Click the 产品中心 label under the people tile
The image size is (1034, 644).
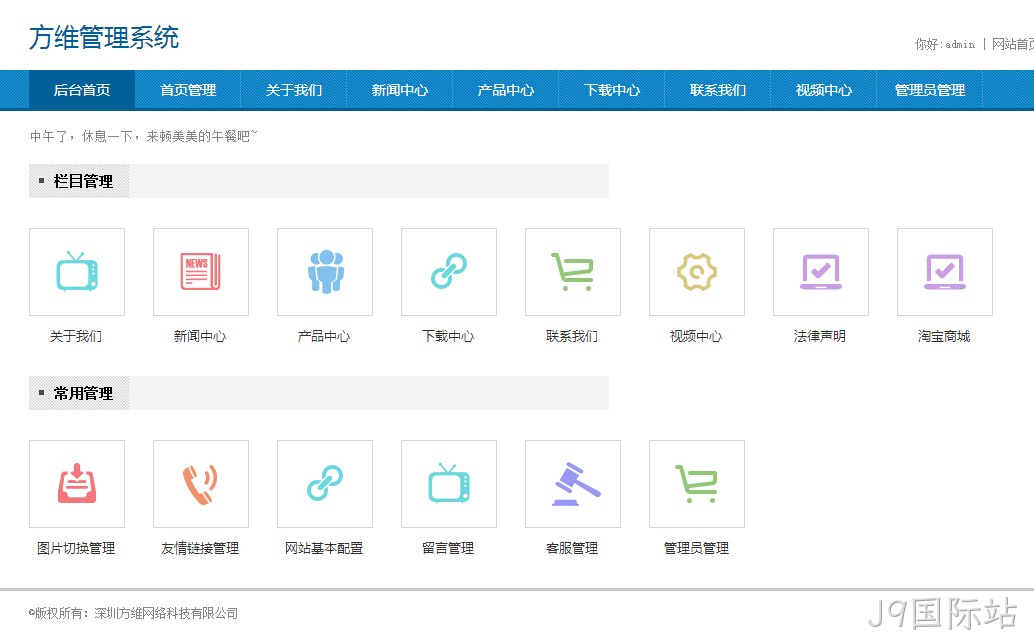coord(324,336)
